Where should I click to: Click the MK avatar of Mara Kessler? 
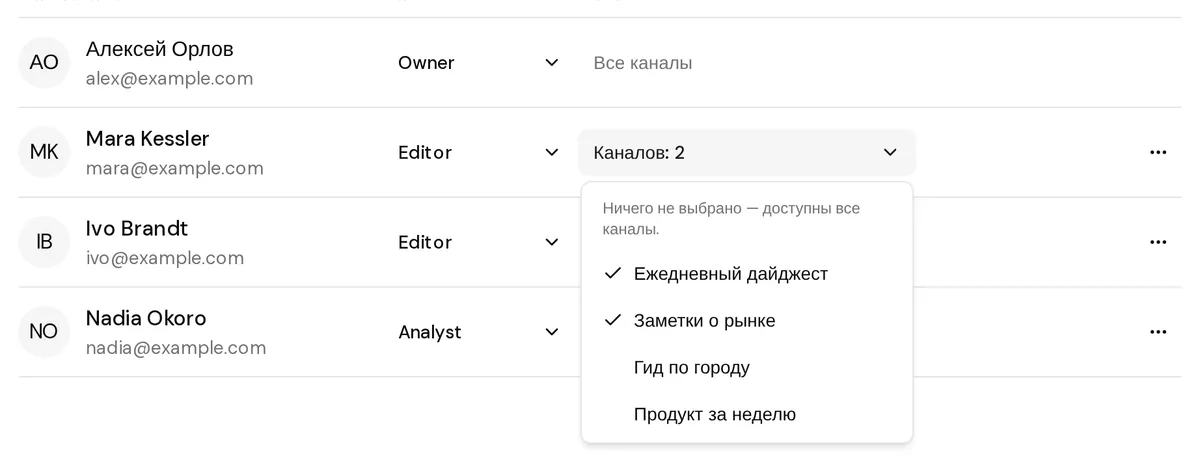[44, 152]
